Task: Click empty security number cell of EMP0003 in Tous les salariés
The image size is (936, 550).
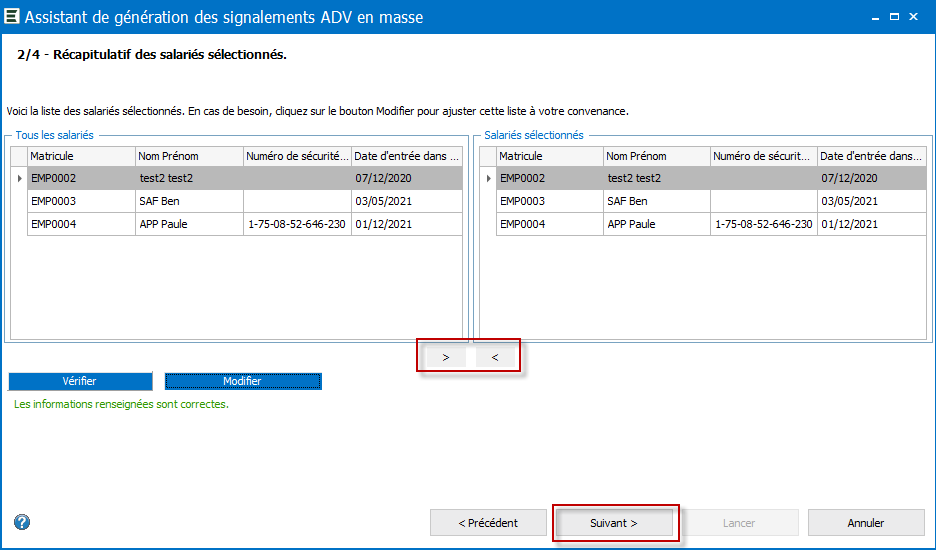Action: point(297,201)
